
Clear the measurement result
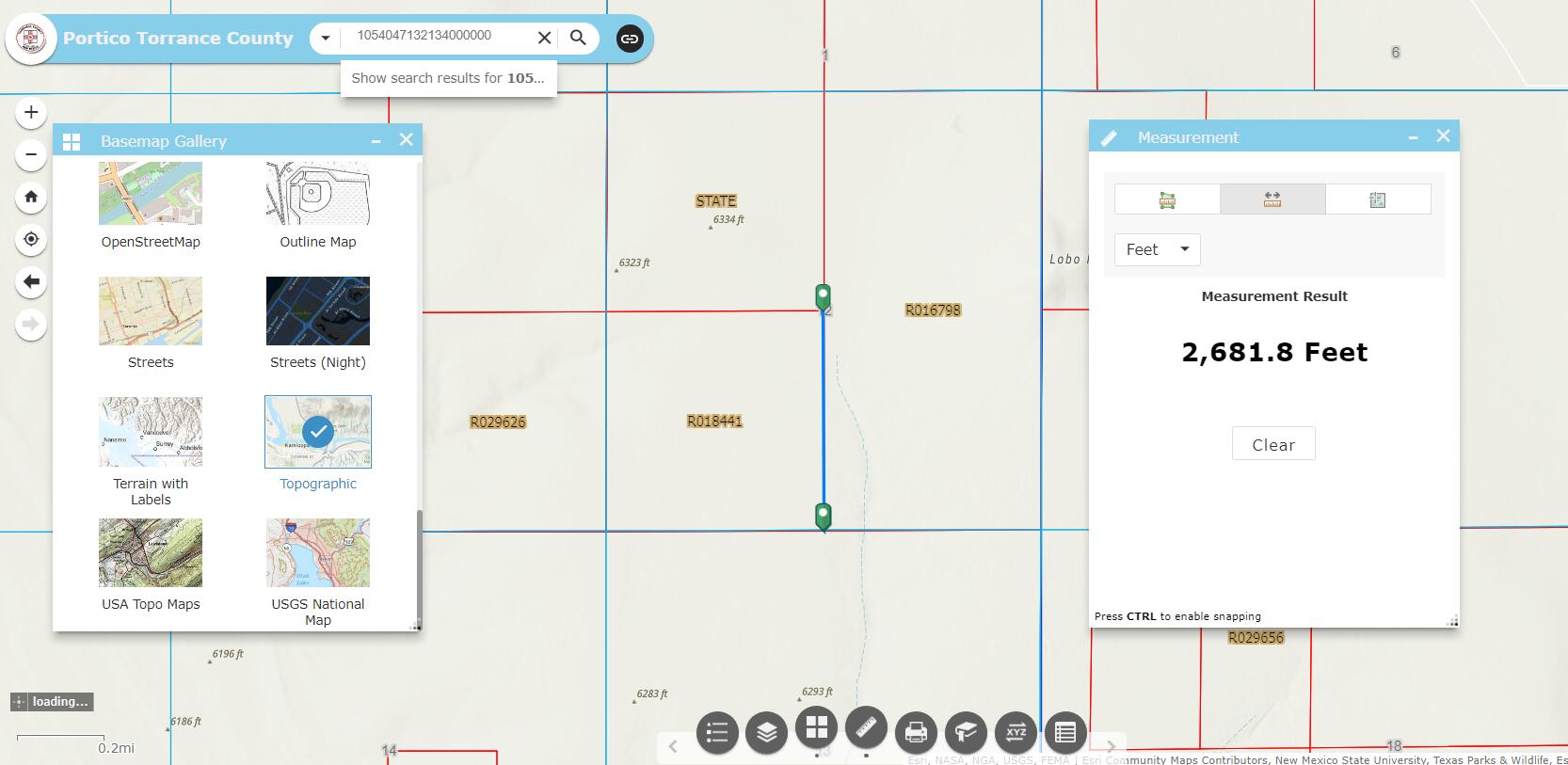tap(1272, 444)
